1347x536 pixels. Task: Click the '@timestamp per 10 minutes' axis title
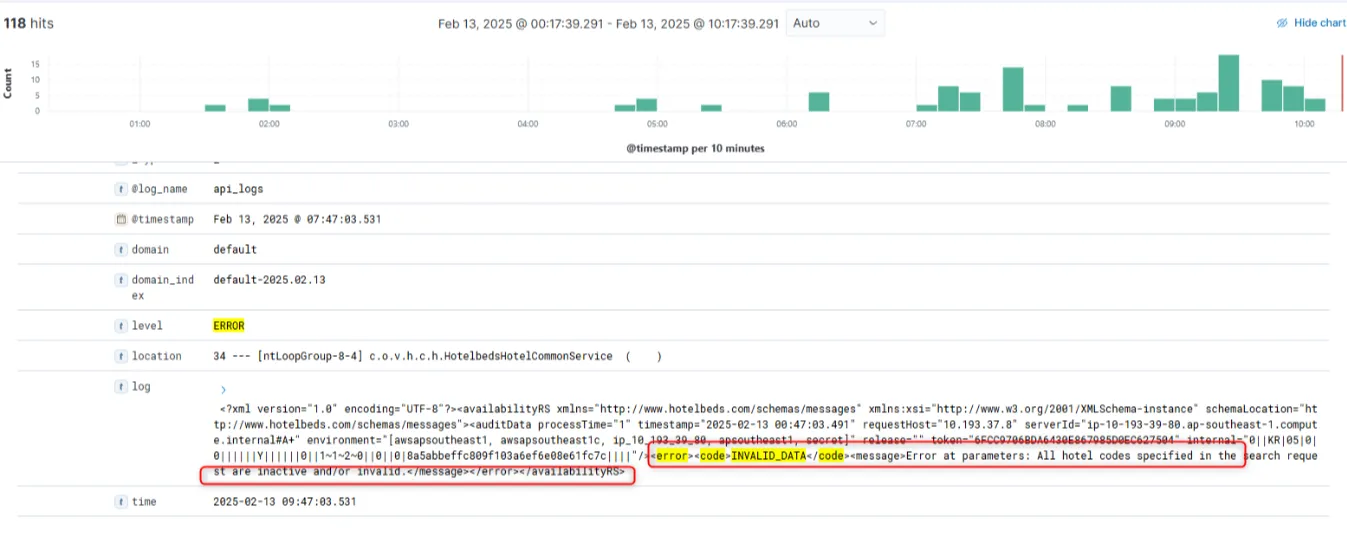click(695, 148)
